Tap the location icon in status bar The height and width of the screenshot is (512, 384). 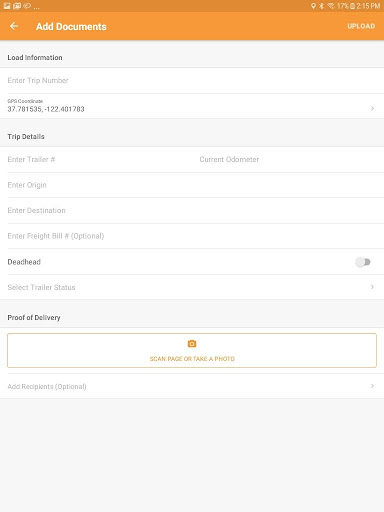tap(313, 6)
